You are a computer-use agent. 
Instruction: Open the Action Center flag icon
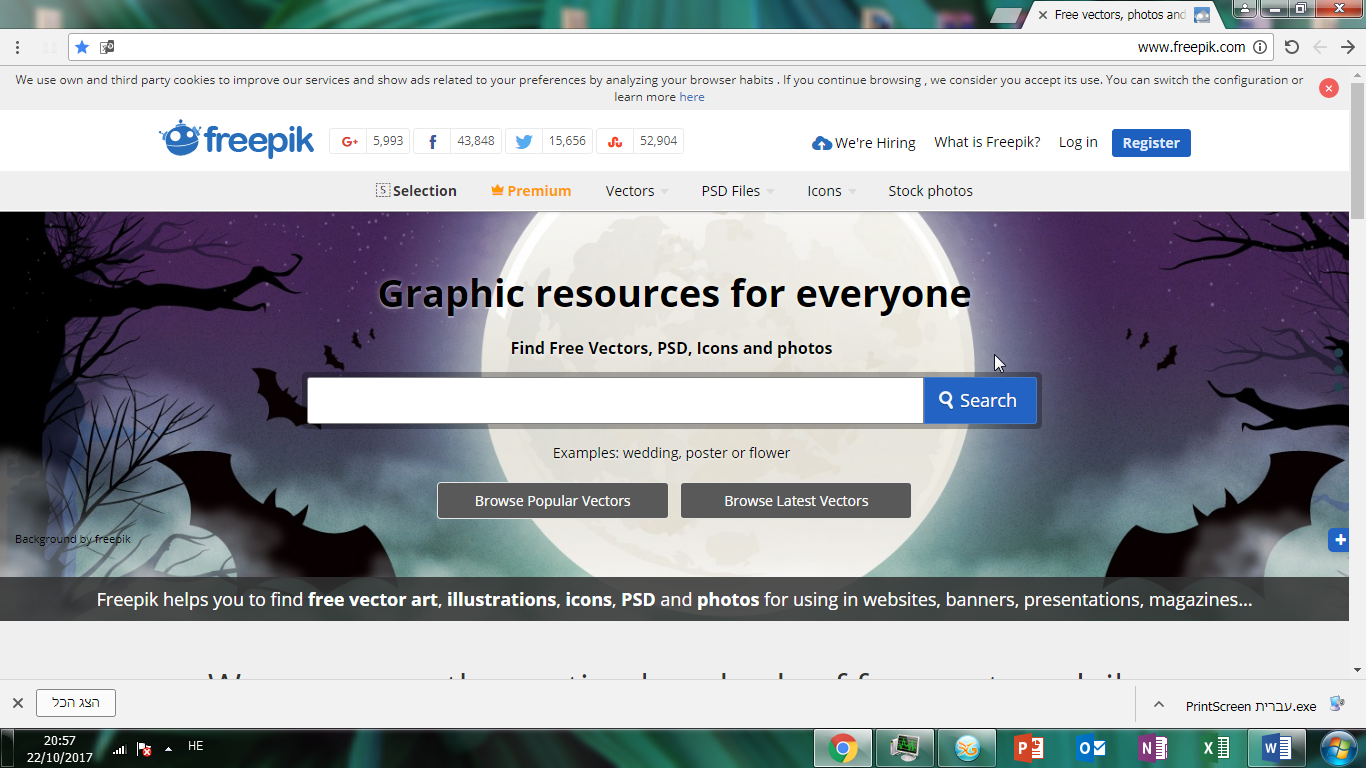144,749
